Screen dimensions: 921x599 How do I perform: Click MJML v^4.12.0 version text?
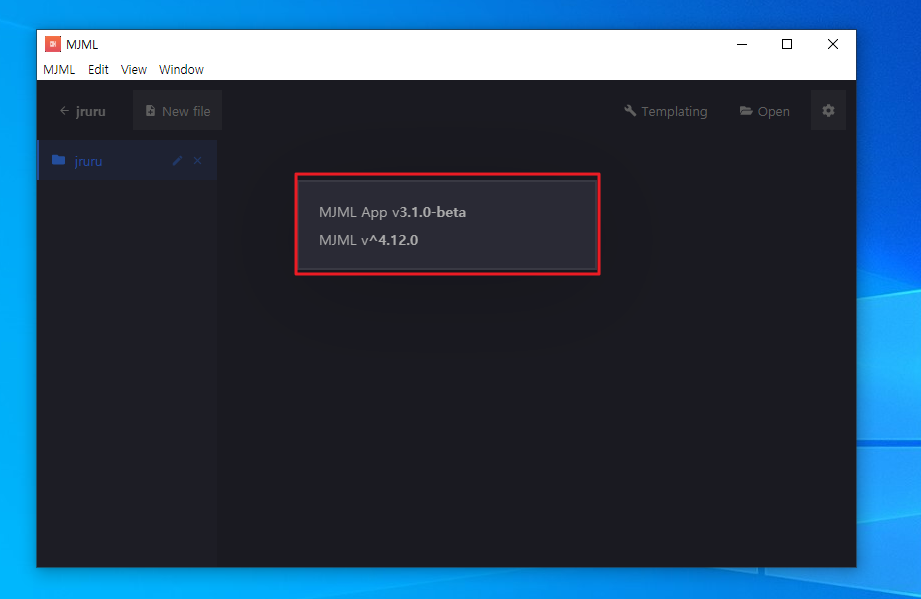[368, 240]
